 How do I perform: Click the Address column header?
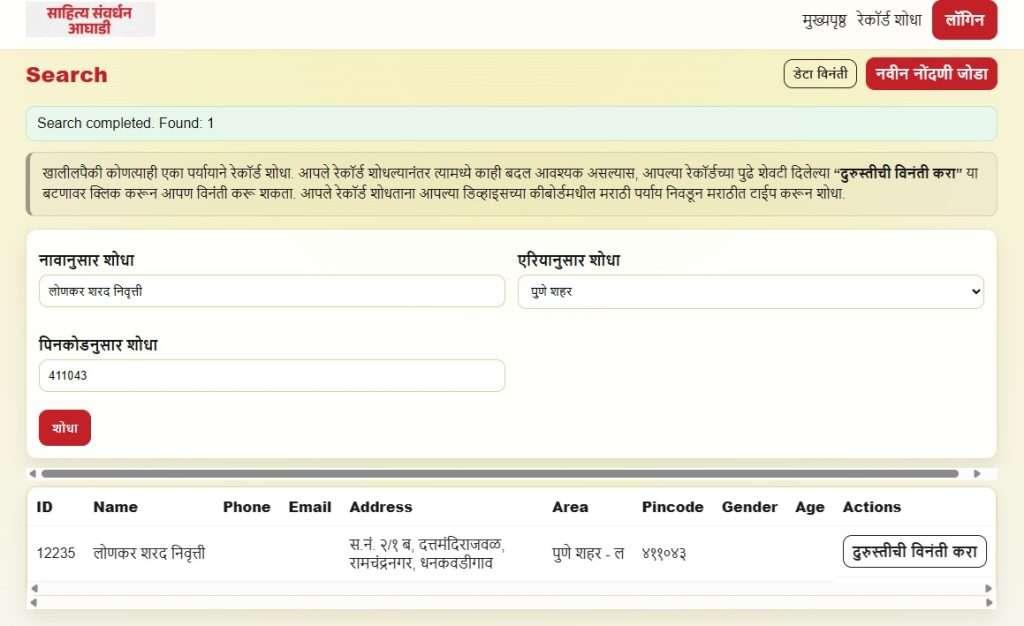point(380,507)
